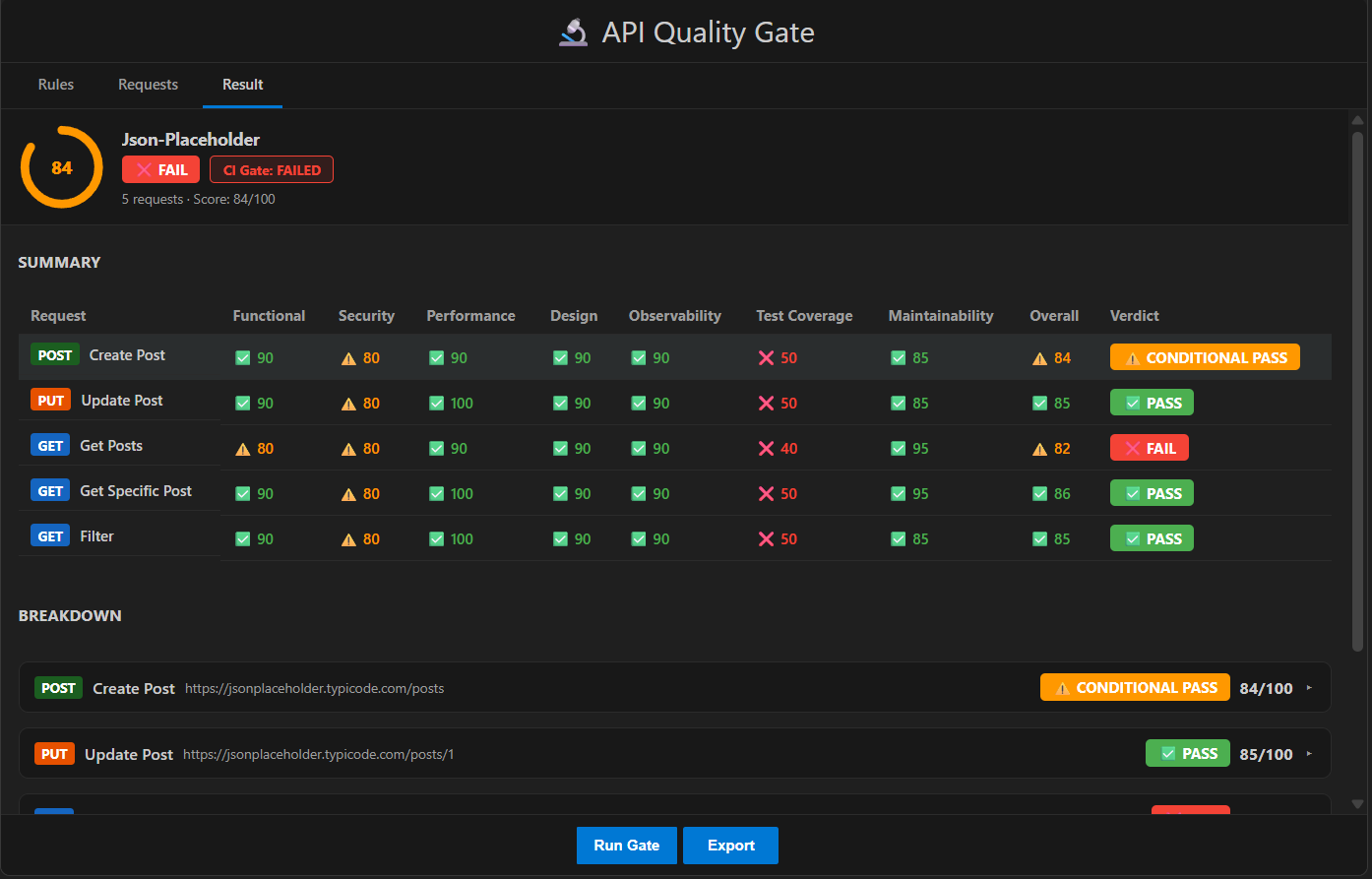This screenshot has height=879, width=1372.
Task: Click the Observability column header
Action: point(675,316)
